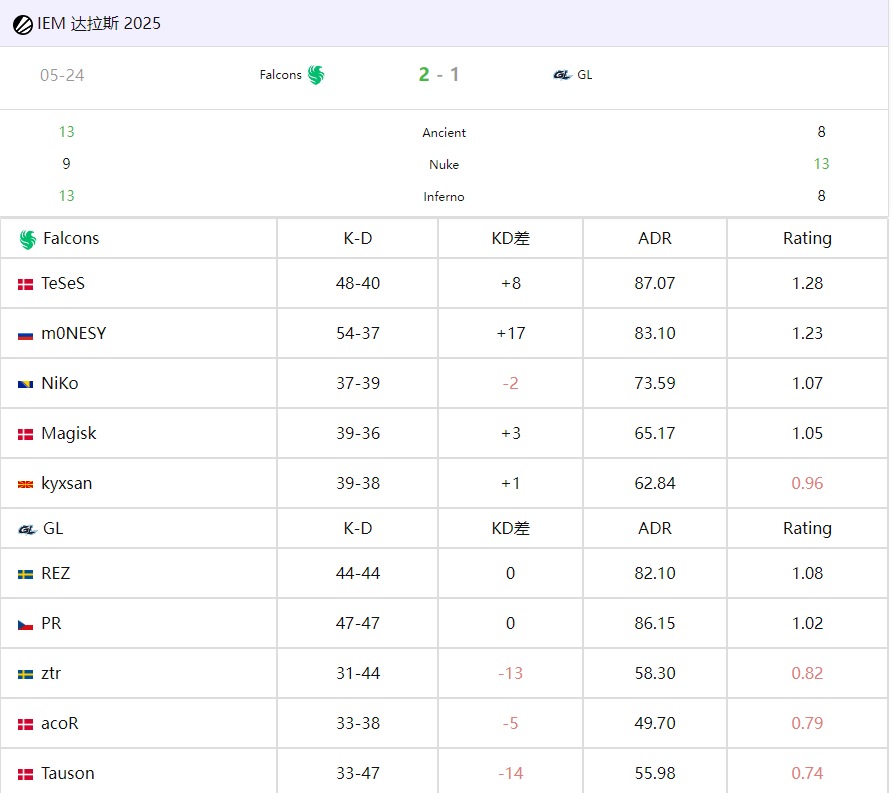Click m0NESY KD difference +17
This screenshot has width=891, height=793.
pyautogui.click(x=510, y=333)
